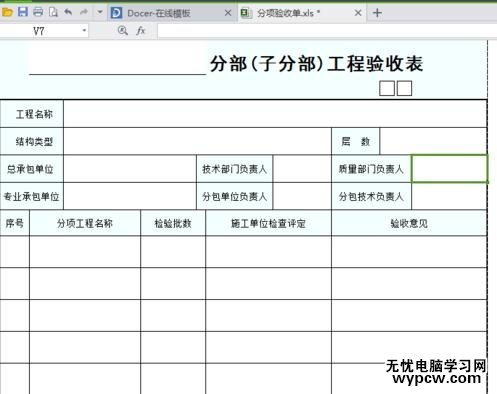Close the Docer-在线模板 tab
This screenshot has height=394, width=497.
tap(228, 13)
